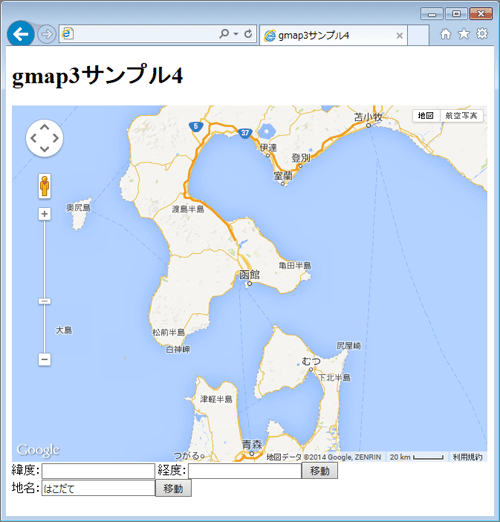This screenshot has width=500, height=522.
Task: Open the browser Home icon
Action: [x=445, y=34]
